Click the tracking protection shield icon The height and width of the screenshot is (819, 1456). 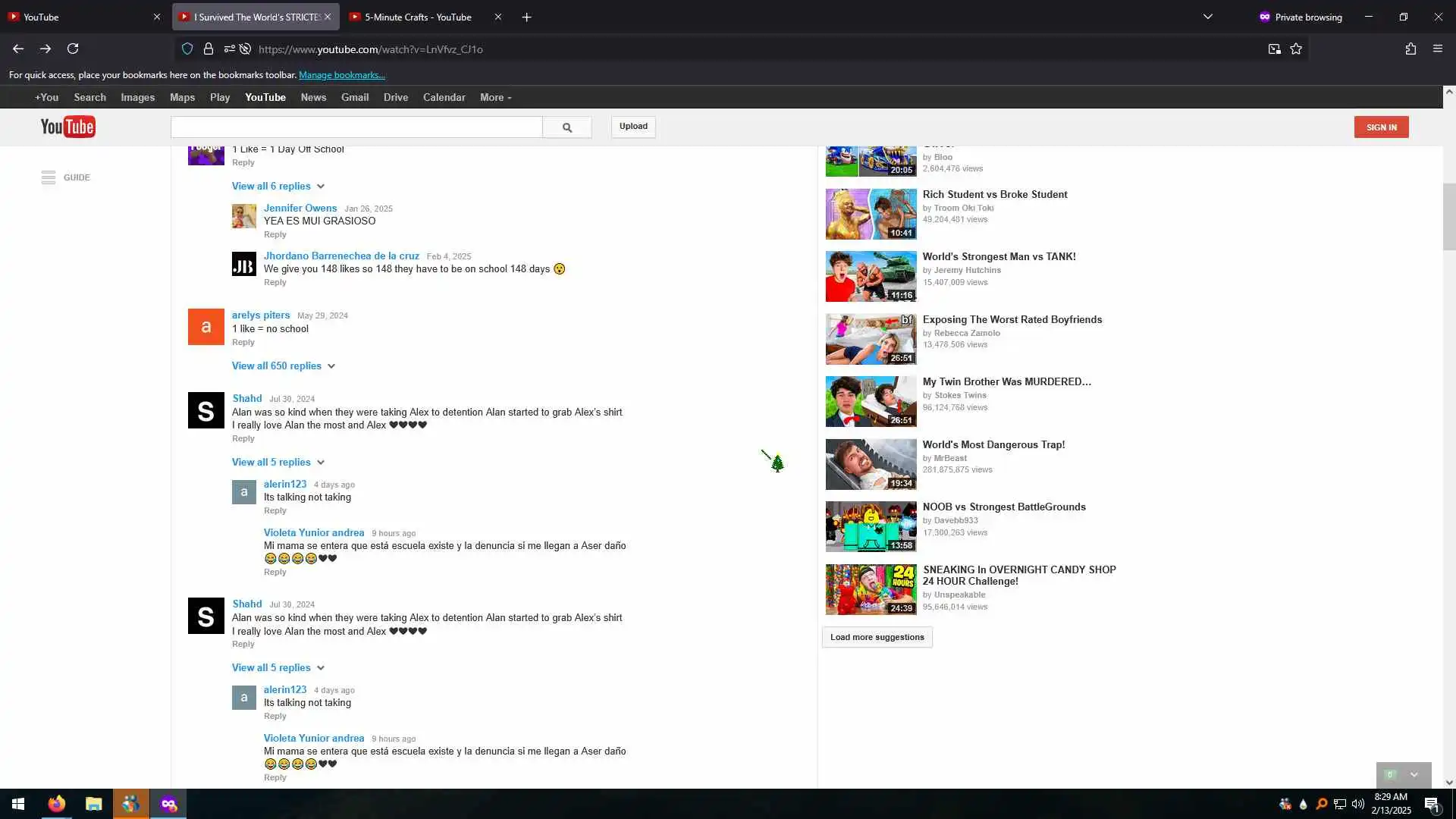(x=187, y=49)
